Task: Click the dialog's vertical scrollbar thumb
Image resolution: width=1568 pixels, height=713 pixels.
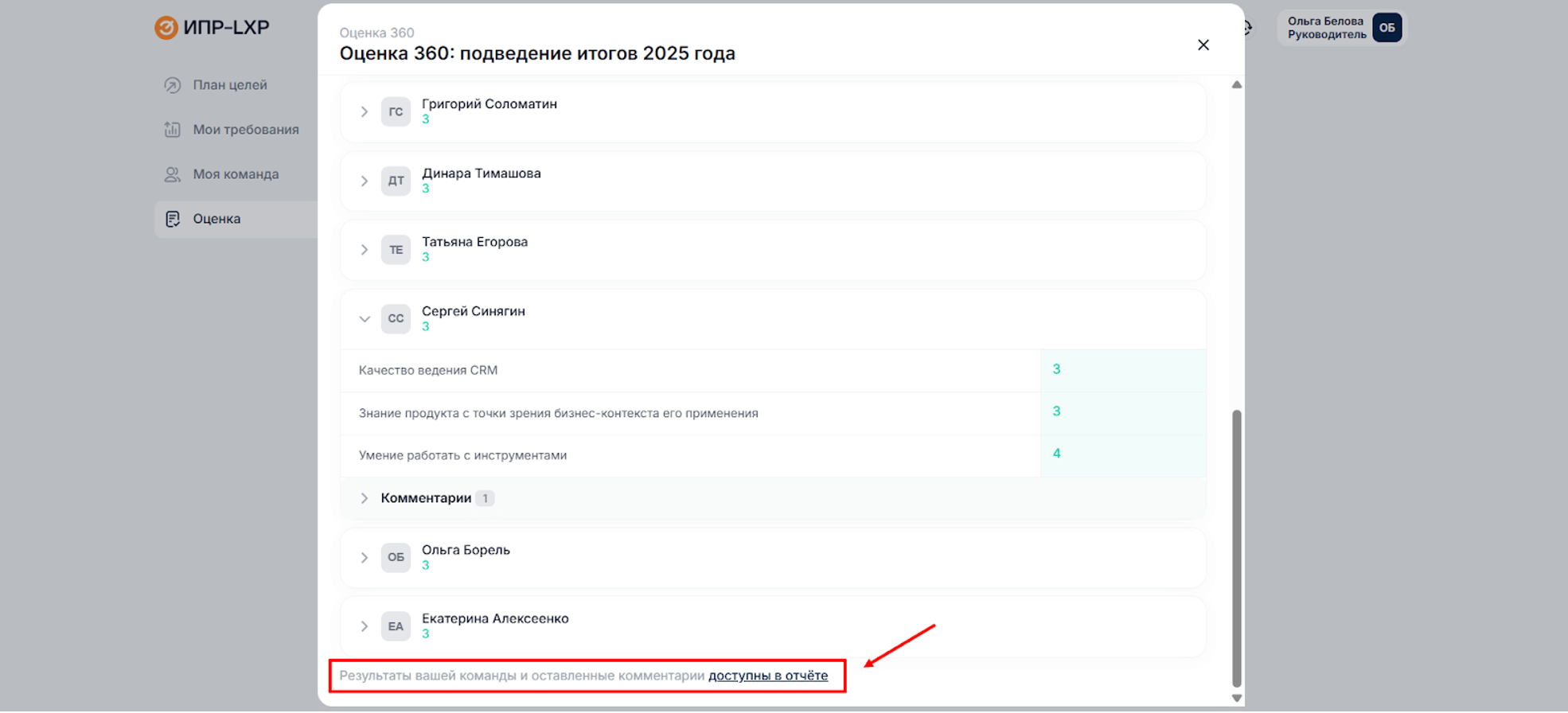Action: [x=1236, y=547]
